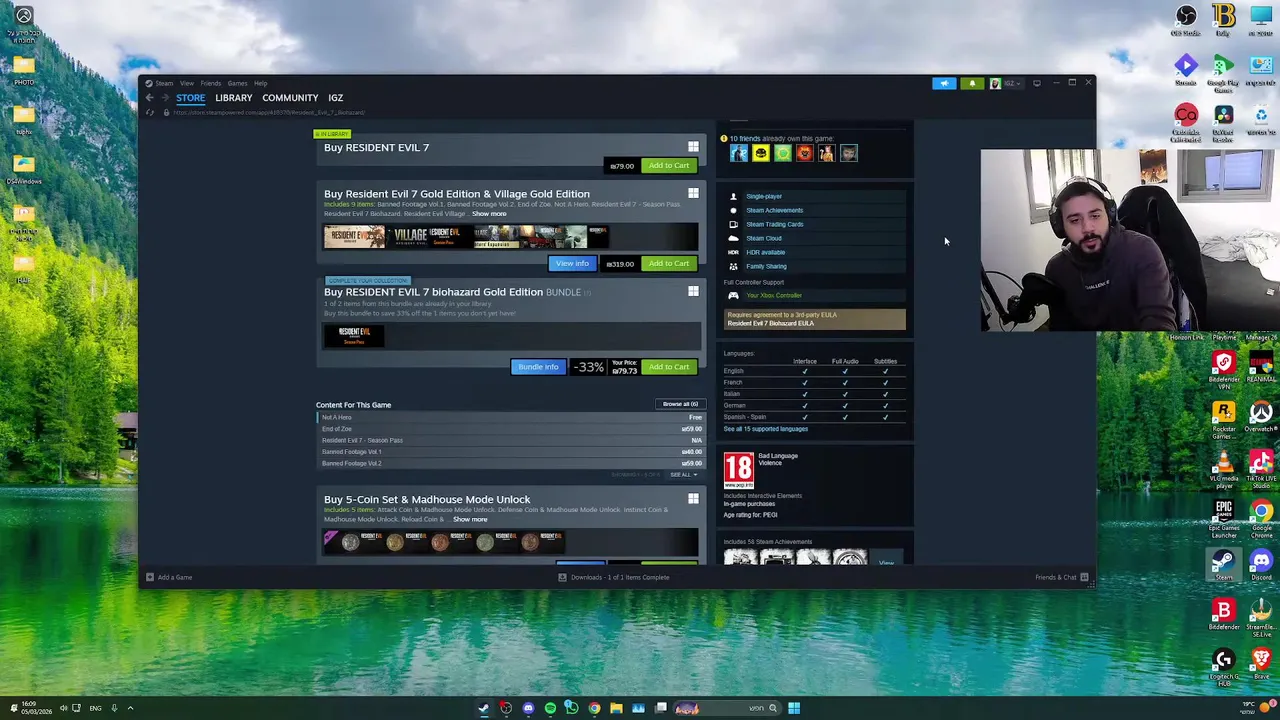Click the friend avatar with cat ears
The width and height of the screenshot is (1280, 720).
826,153
